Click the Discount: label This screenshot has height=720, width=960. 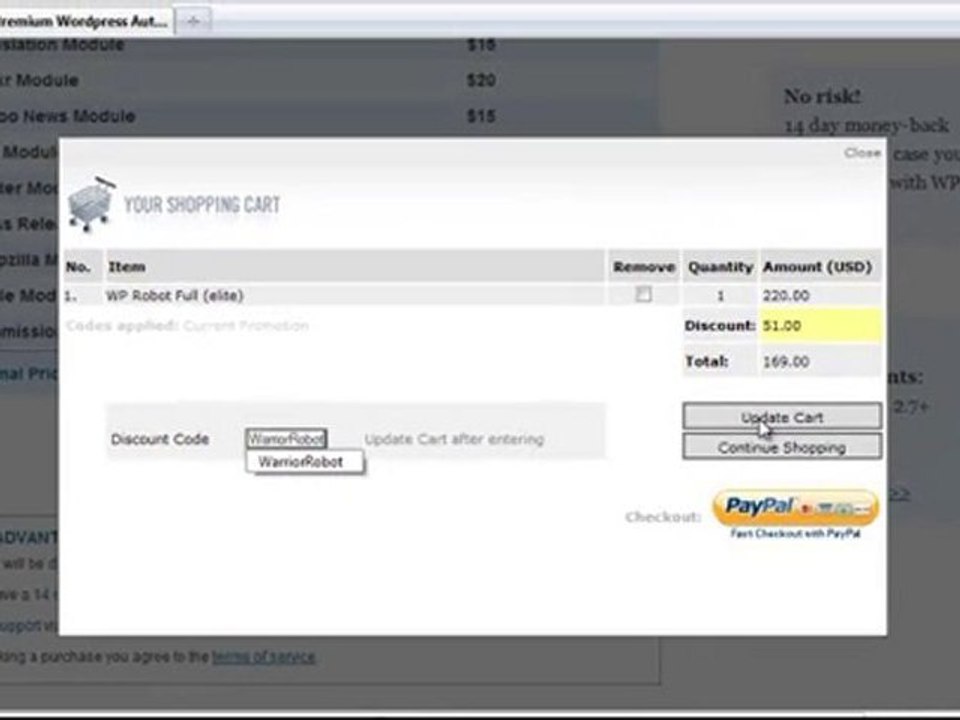720,326
